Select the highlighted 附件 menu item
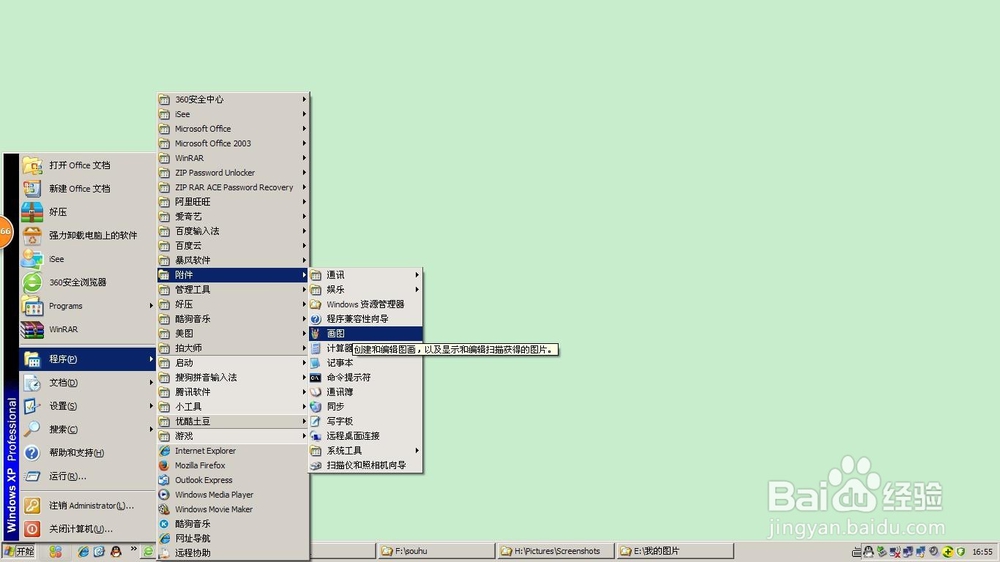The width and height of the screenshot is (1000, 562). 233,275
